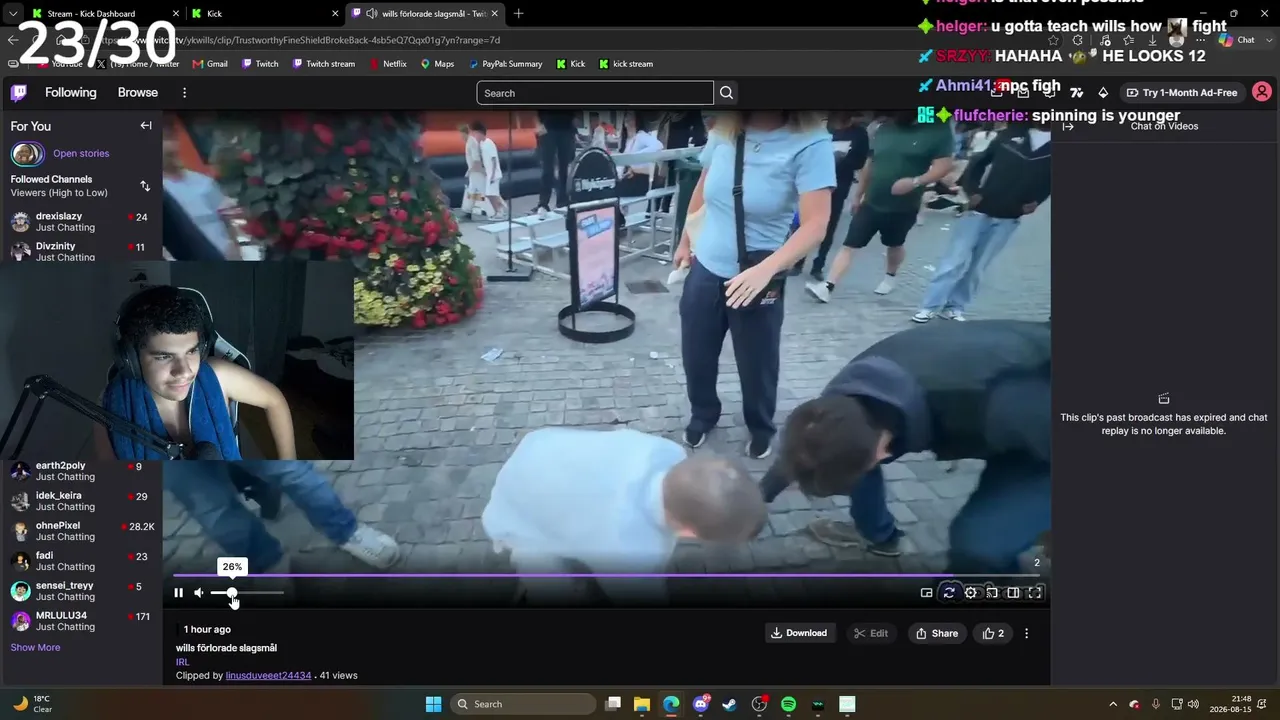The height and width of the screenshot is (720, 1280).
Task: Toggle theatre mode in player
Action: 1013,593
